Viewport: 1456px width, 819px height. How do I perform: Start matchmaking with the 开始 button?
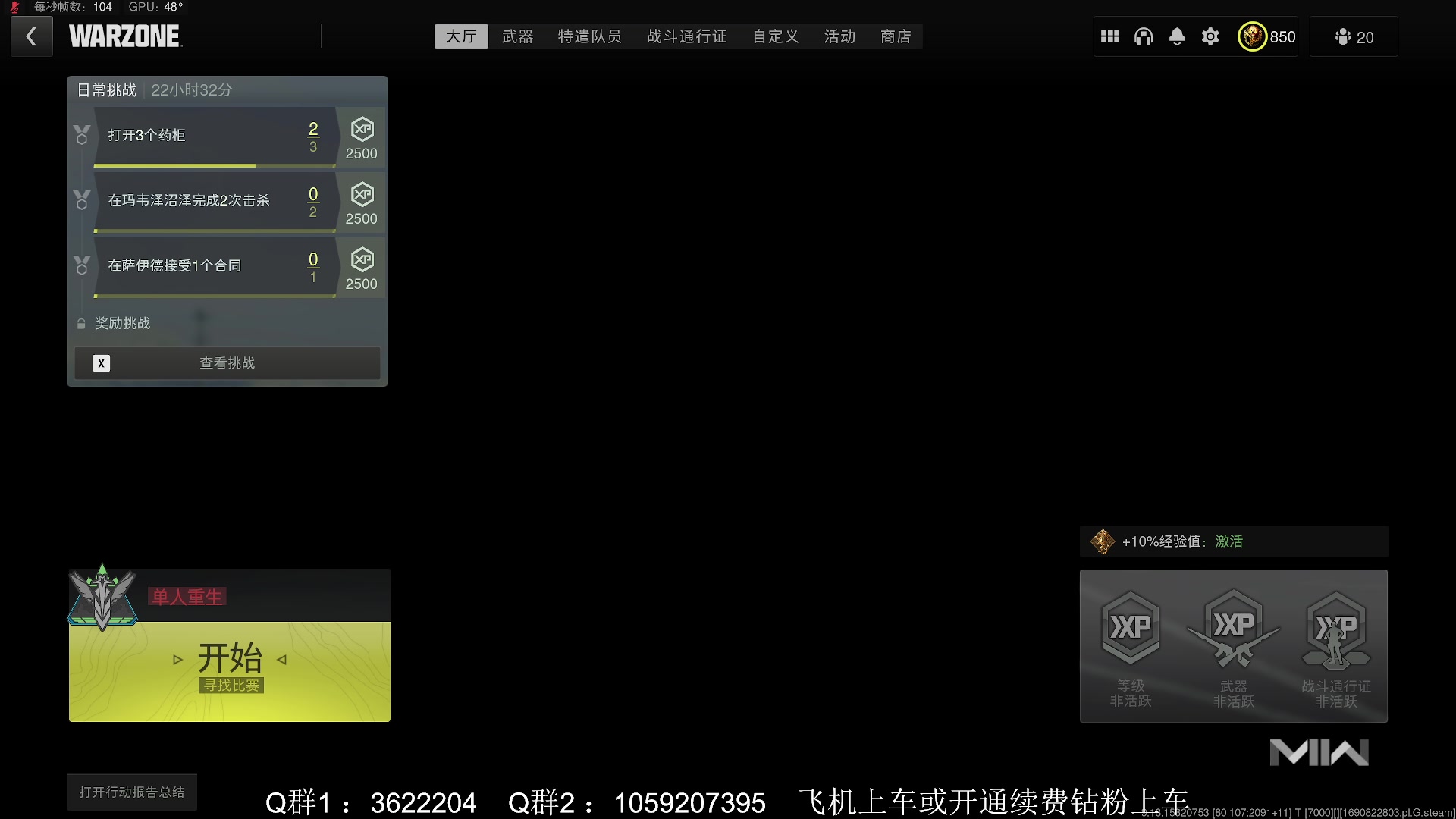pyautogui.click(x=230, y=671)
